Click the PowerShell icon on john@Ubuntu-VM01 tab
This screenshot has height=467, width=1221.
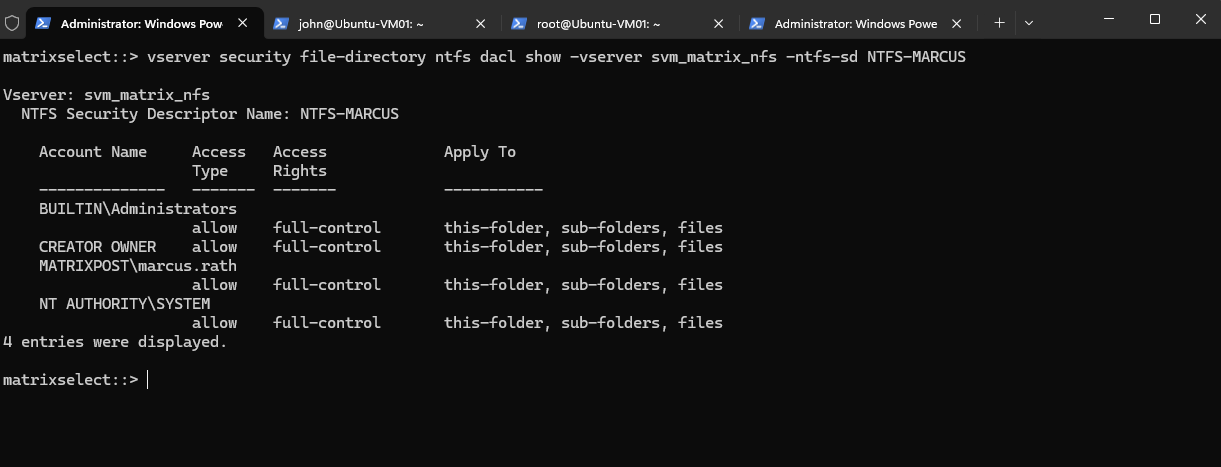click(x=281, y=23)
